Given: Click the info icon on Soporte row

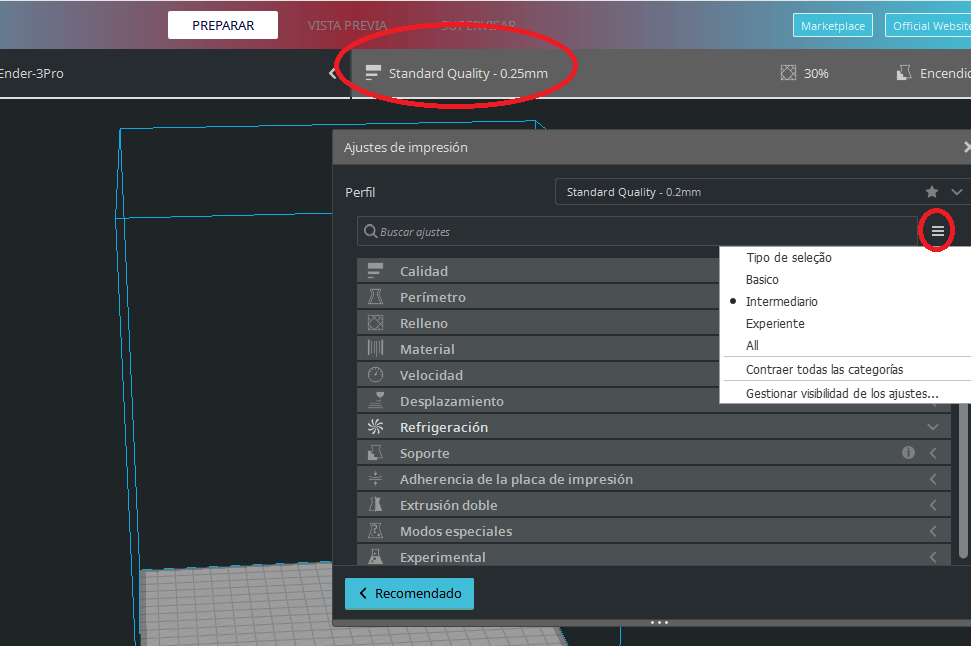Looking at the screenshot, I should [908, 453].
